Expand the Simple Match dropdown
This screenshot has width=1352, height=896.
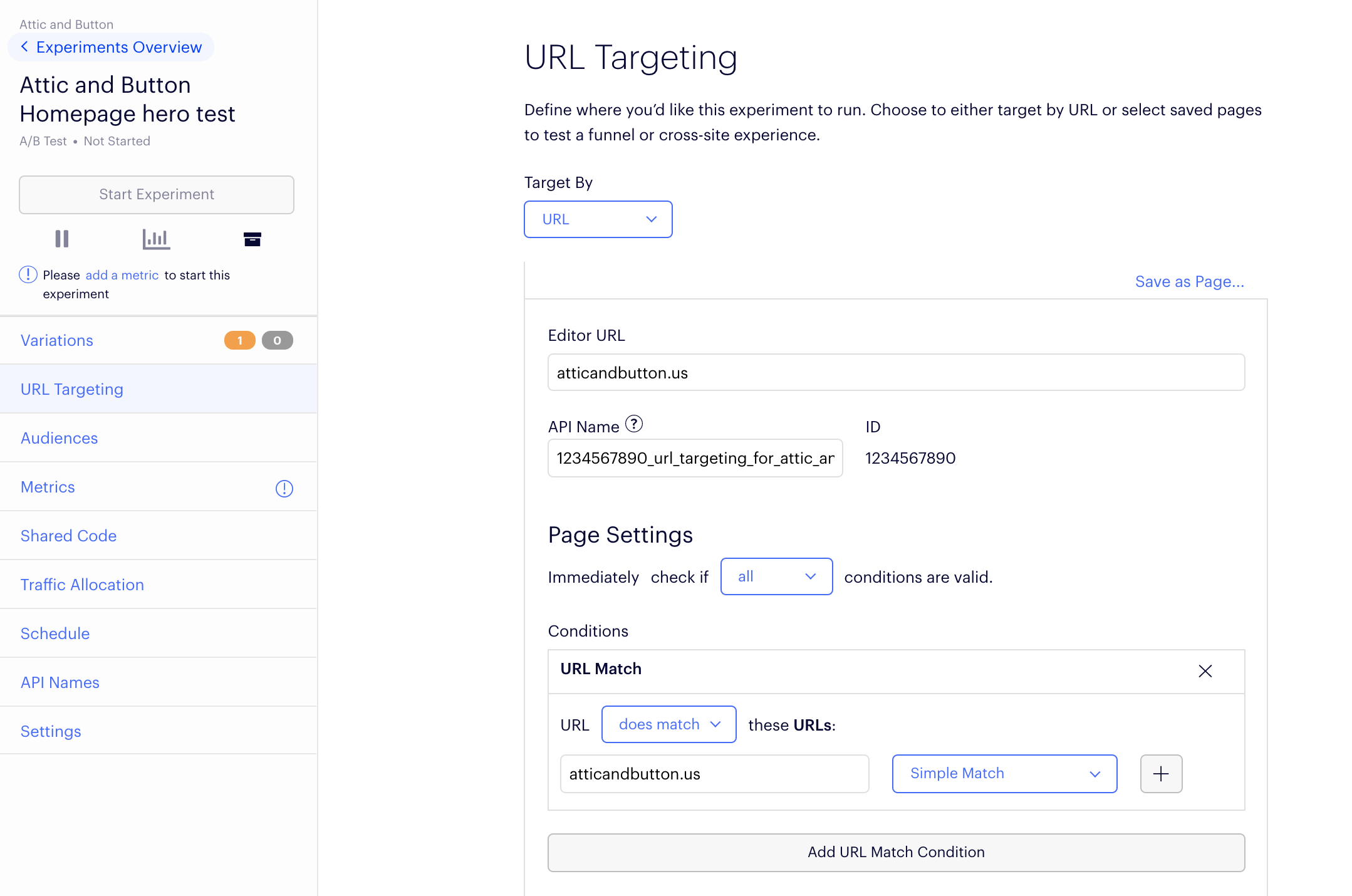(x=1004, y=774)
